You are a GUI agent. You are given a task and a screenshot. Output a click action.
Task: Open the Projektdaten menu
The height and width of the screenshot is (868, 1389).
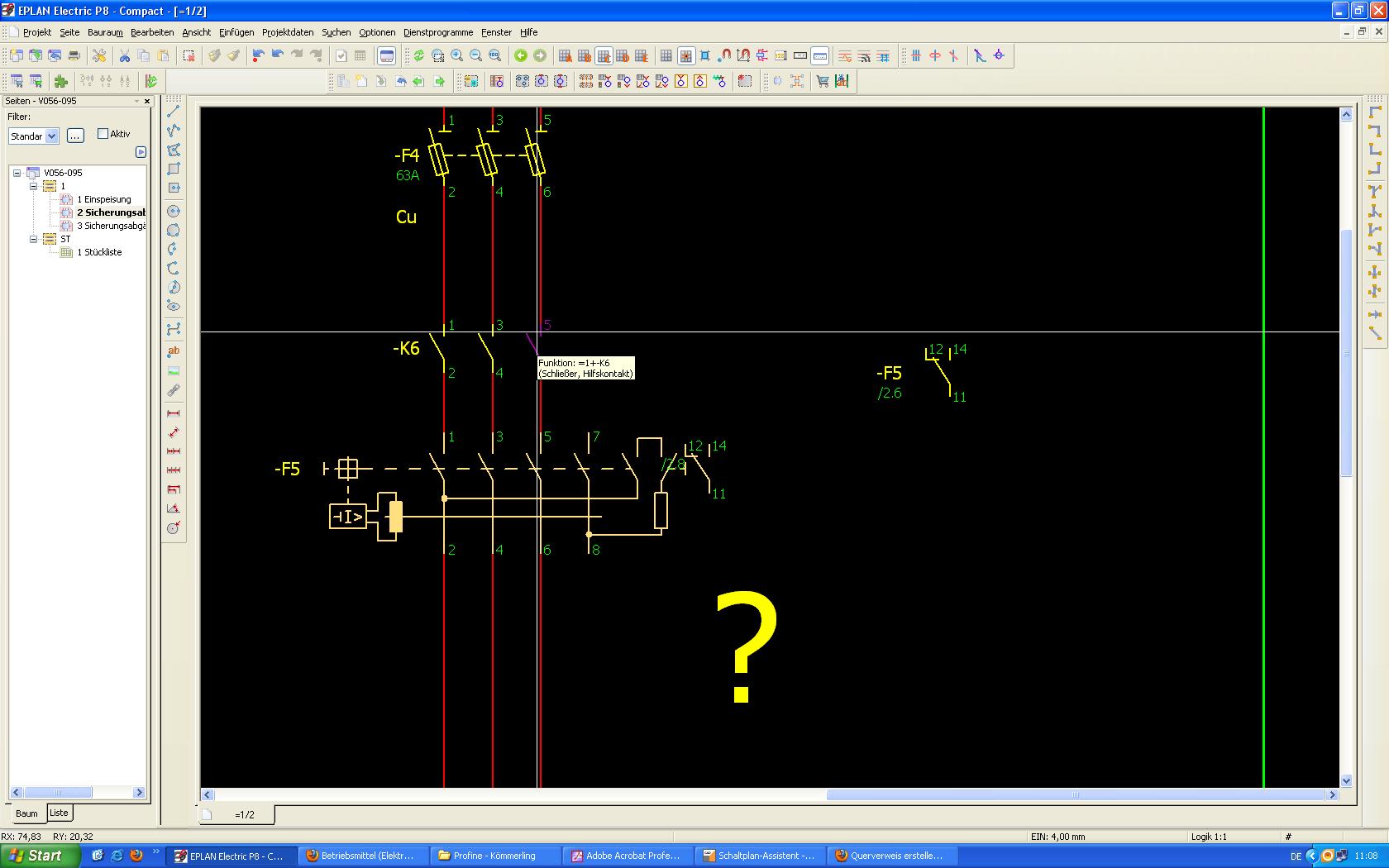coord(288,32)
